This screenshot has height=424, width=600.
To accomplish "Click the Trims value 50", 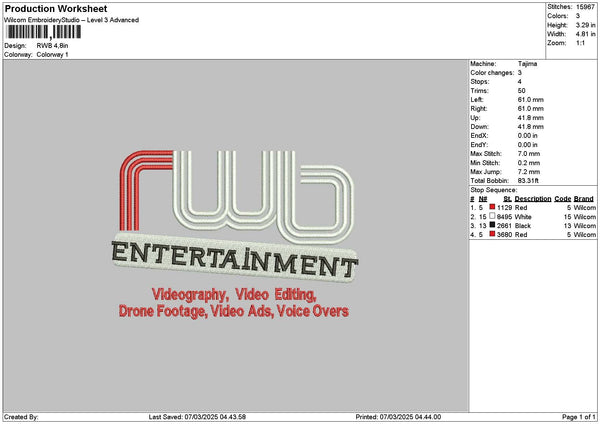I will pyautogui.click(x=522, y=91).
